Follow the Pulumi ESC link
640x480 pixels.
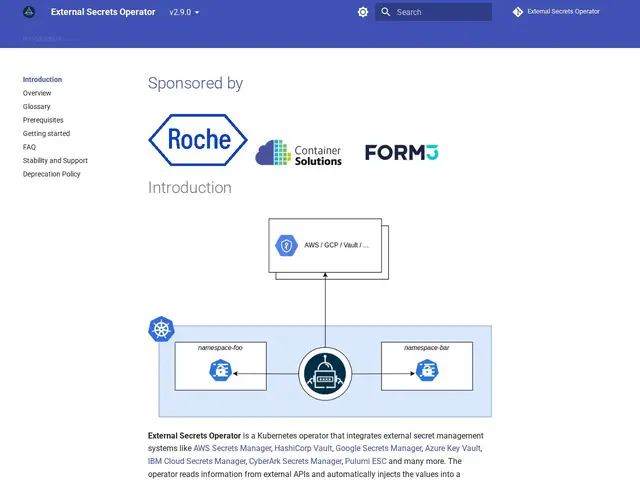pos(366,461)
